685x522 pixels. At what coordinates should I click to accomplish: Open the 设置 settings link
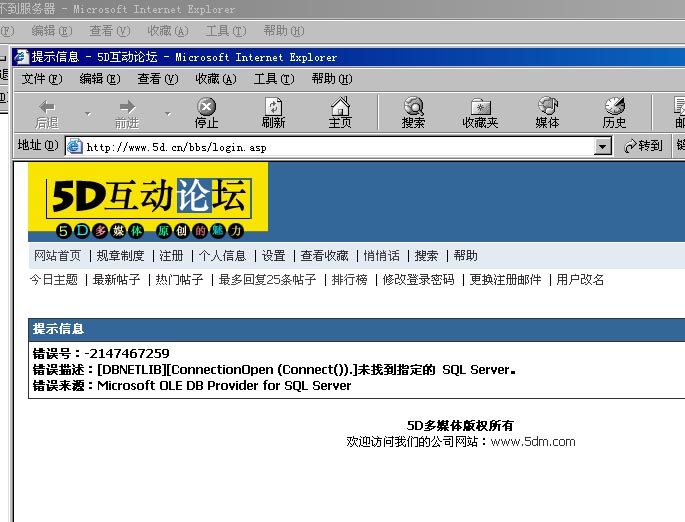click(273, 256)
